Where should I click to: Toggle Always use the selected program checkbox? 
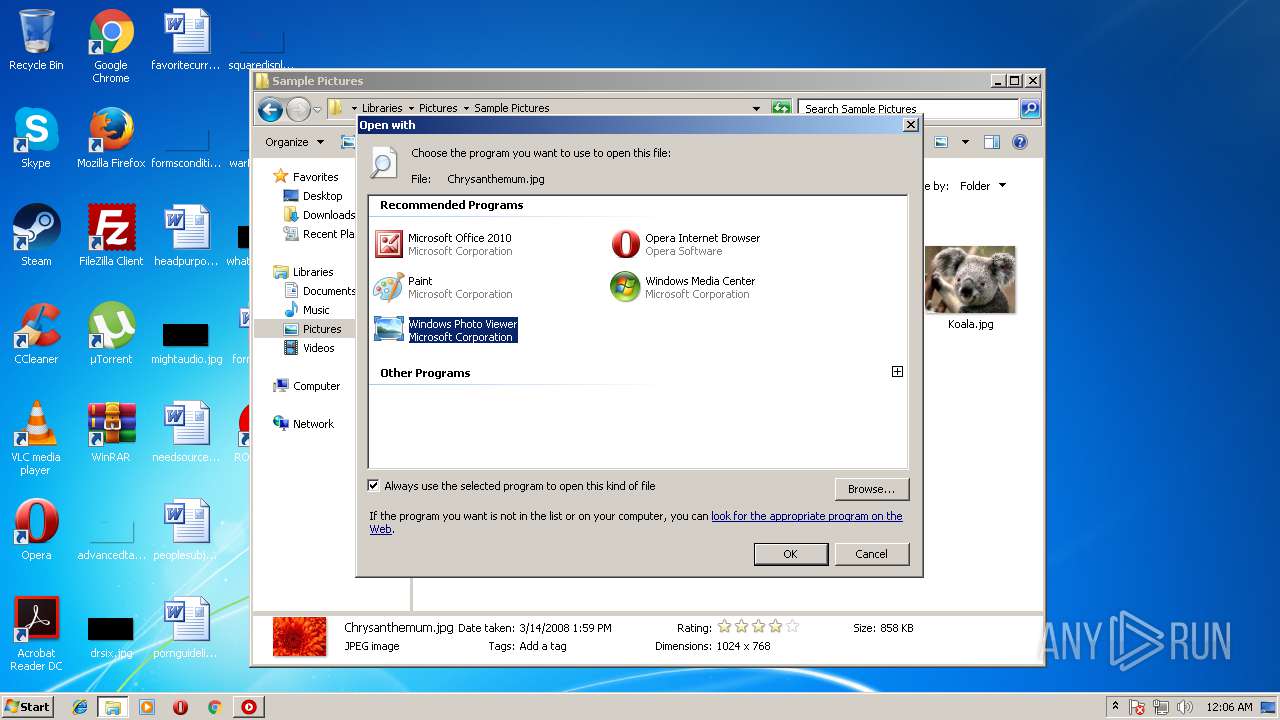pos(374,486)
